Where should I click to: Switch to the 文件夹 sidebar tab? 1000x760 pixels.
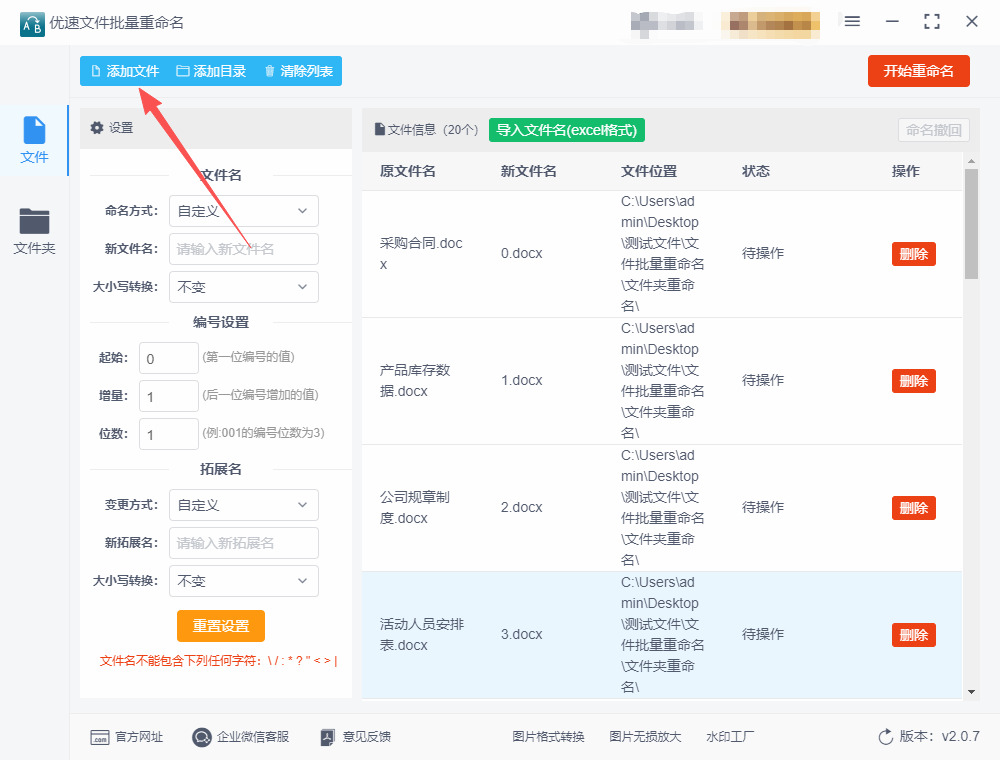34,232
